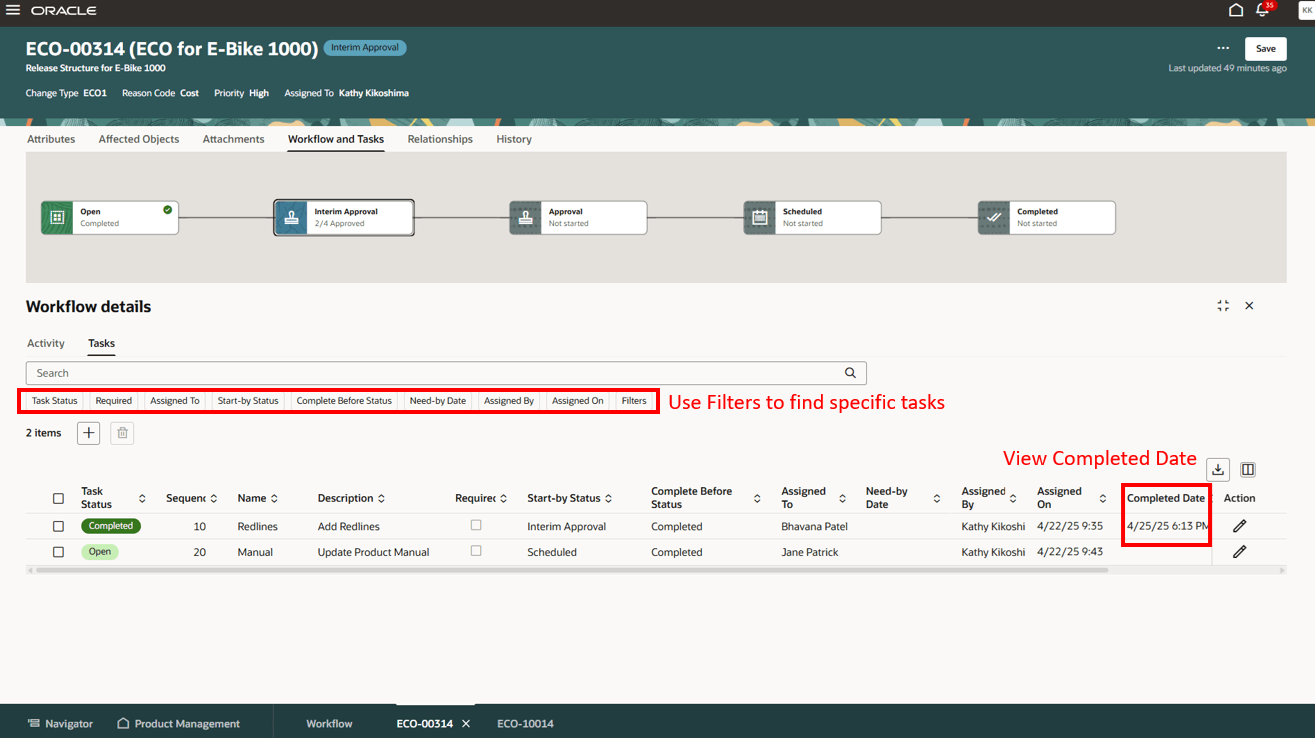This screenshot has height=738, width=1315.
Task: Open the Navigator from the bottom bar
Action: point(60,724)
